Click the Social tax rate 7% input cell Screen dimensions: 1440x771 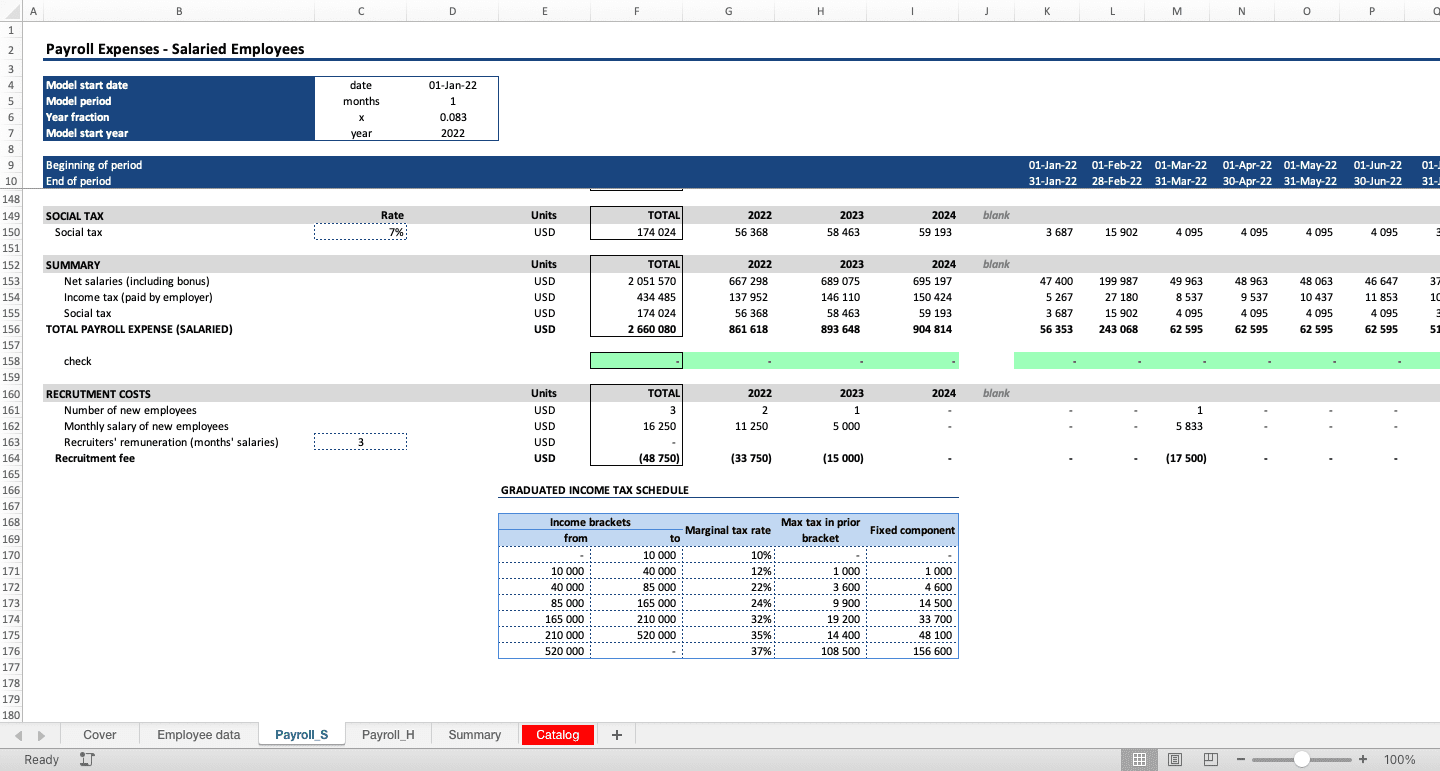(360, 232)
